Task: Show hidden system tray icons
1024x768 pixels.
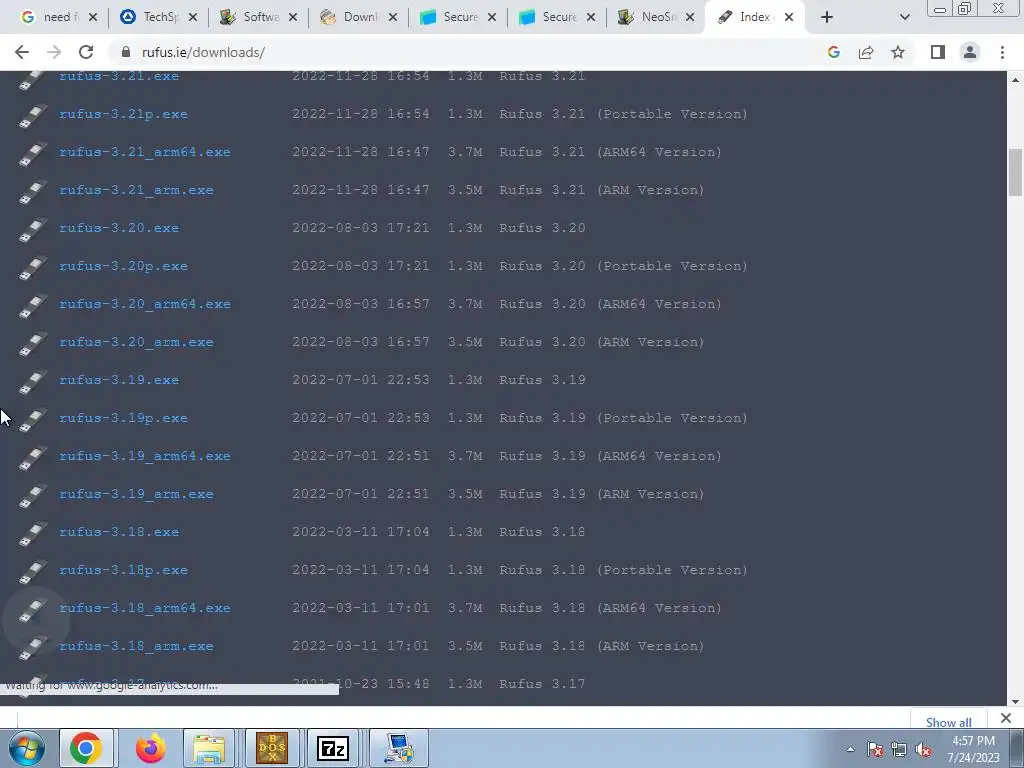Action: pos(850,749)
